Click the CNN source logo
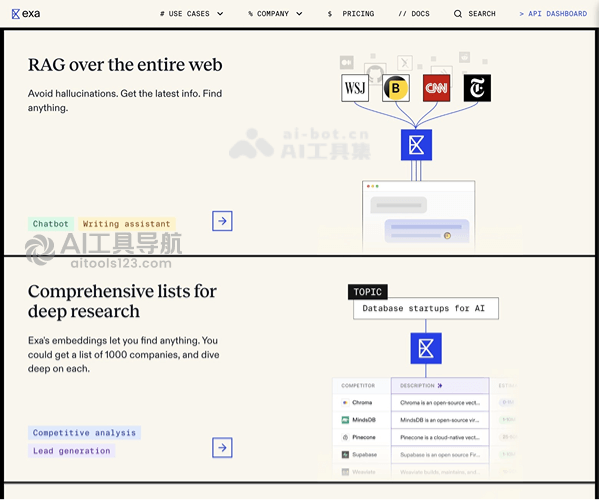The height and width of the screenshot is (500, 600). [437, 88]
